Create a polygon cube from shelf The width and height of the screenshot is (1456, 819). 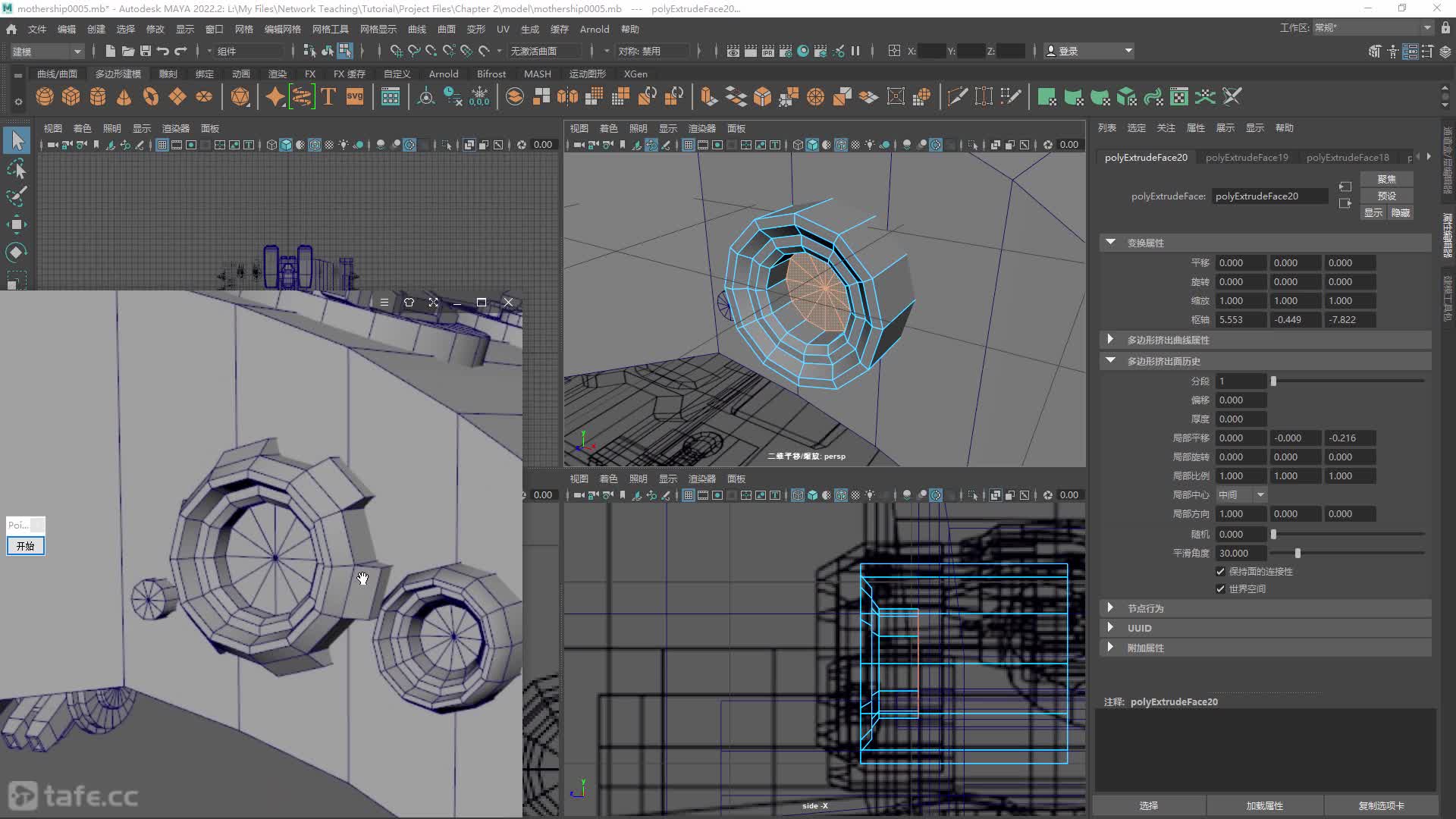click(71, 97)
